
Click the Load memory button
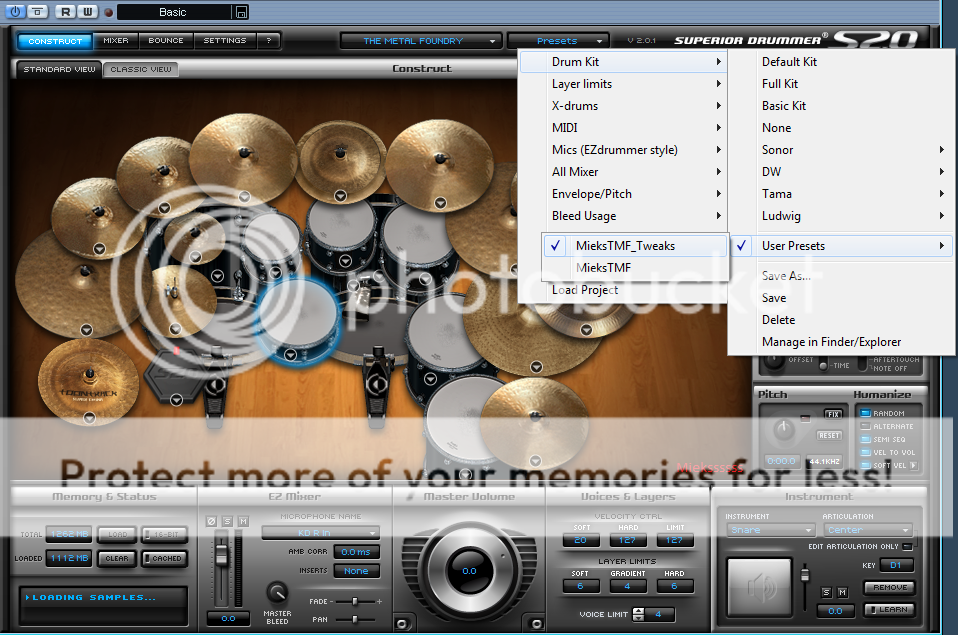[117, 535]
